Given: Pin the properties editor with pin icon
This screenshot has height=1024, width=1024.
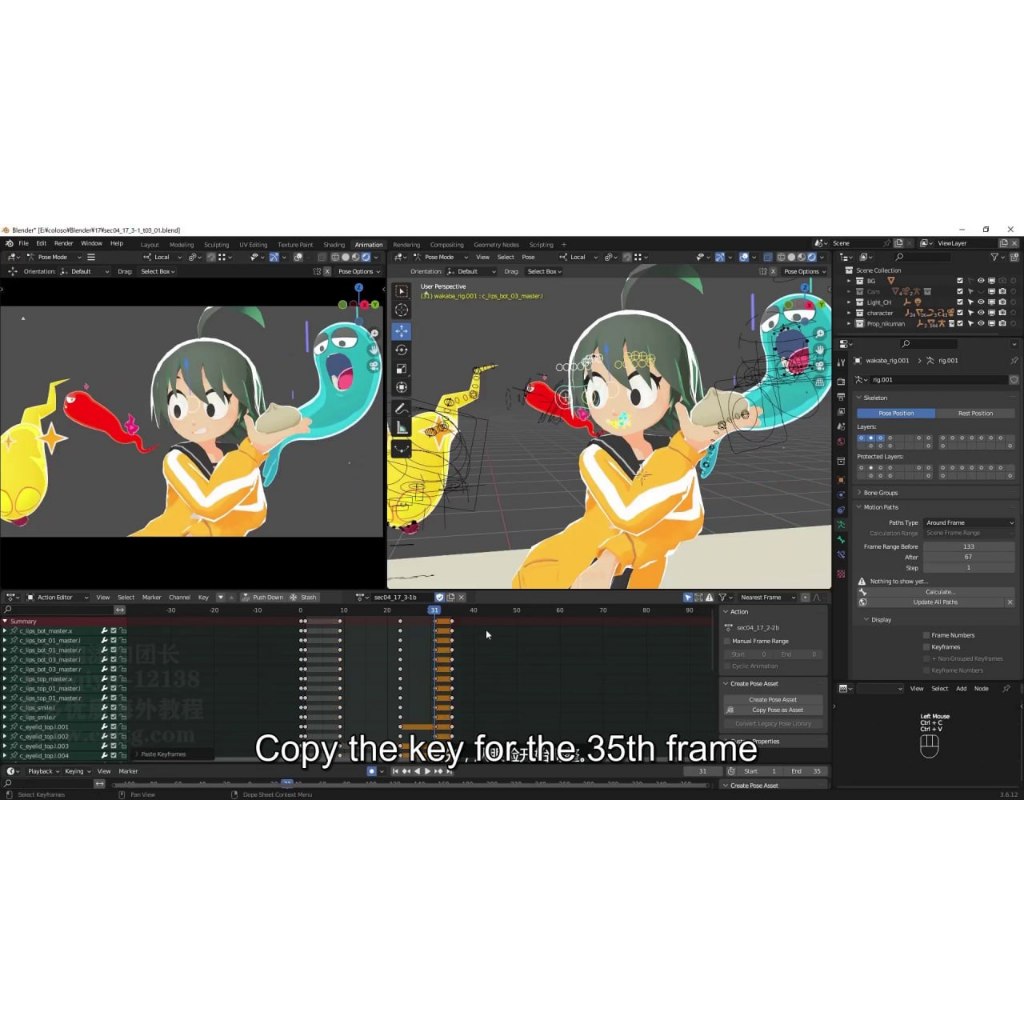Looking at the screenshot, I should [x=1014, y=360].
